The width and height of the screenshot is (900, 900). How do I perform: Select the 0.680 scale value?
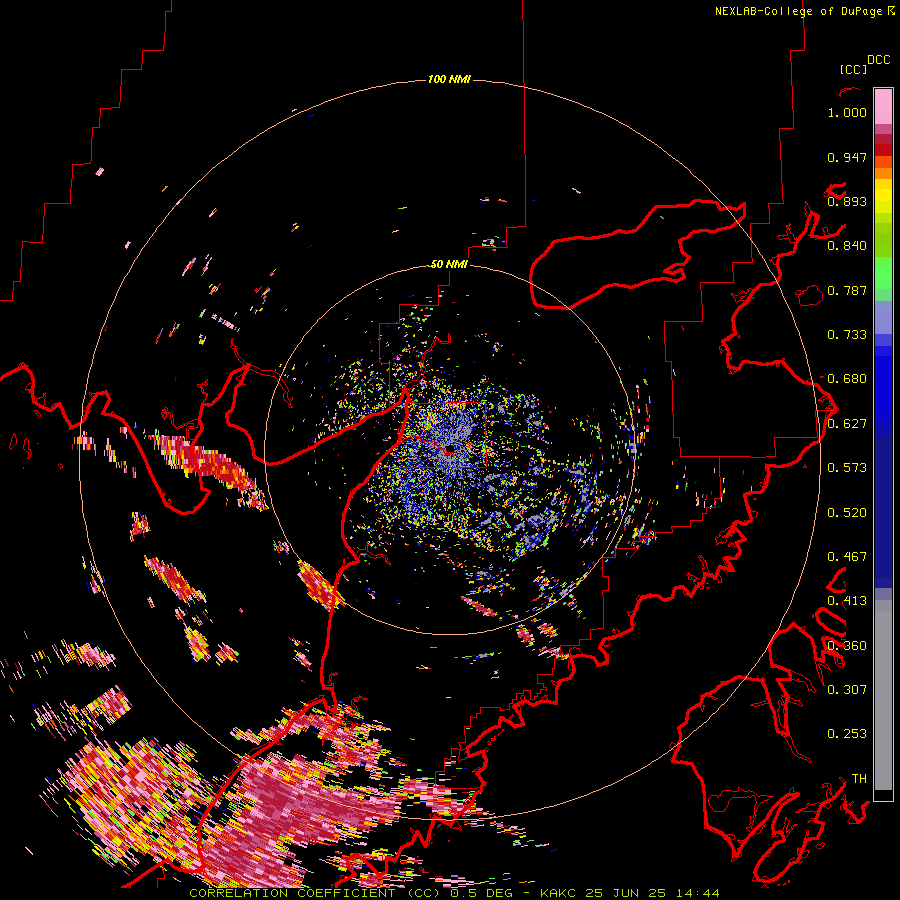coord(847,379)
